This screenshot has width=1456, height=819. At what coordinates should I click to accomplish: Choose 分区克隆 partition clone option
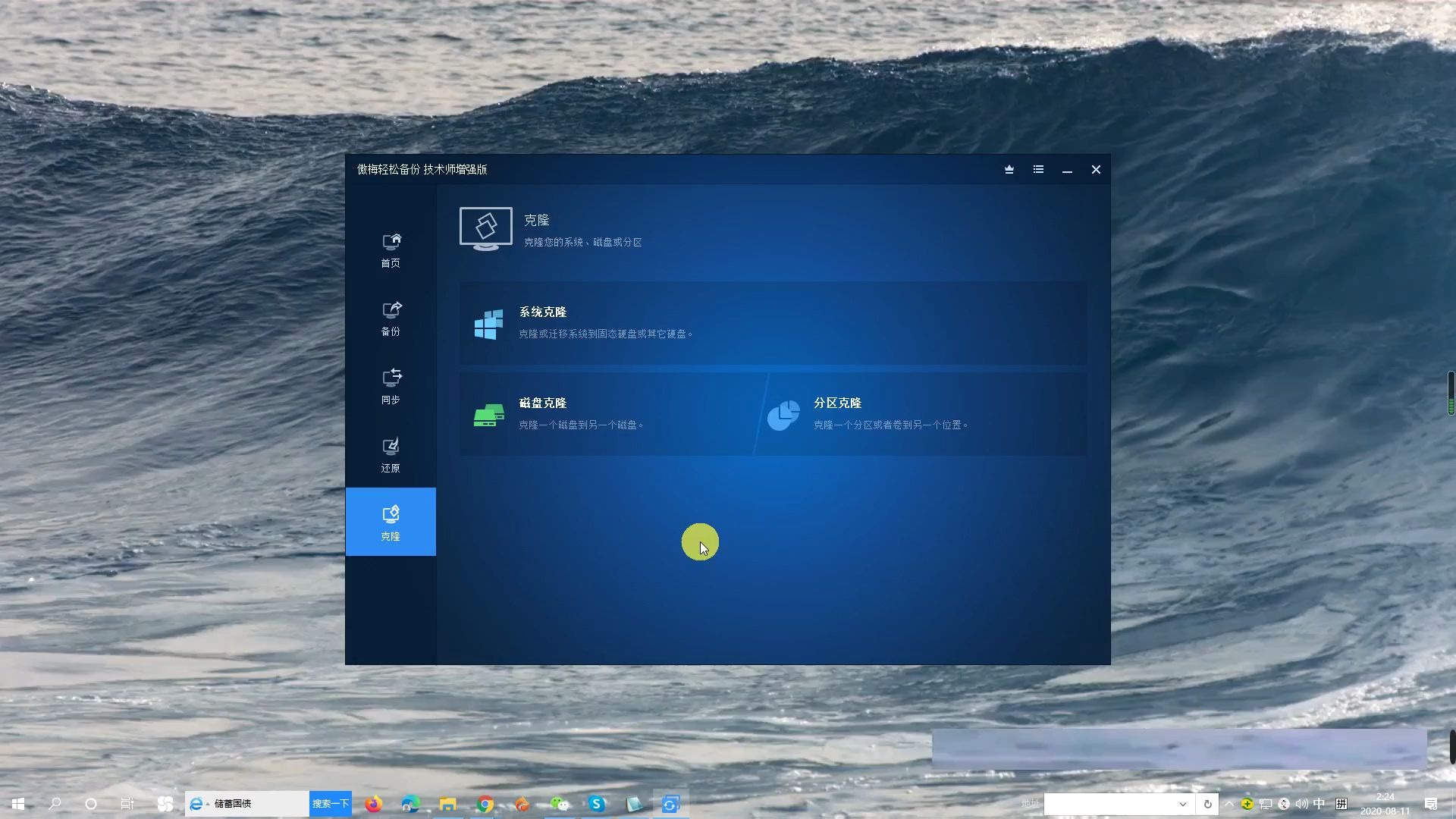[x=922, y=414]
